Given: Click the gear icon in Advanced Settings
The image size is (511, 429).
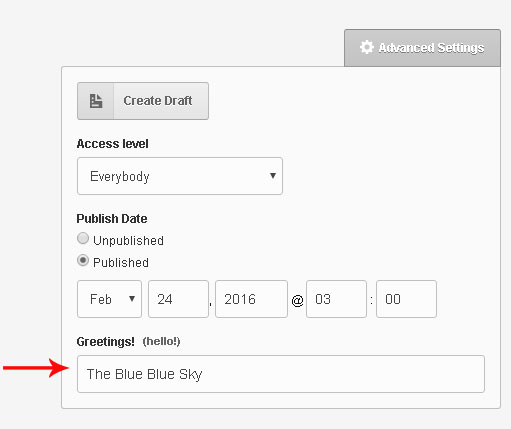Looking at the screenshot, I should tap(367, 47).
